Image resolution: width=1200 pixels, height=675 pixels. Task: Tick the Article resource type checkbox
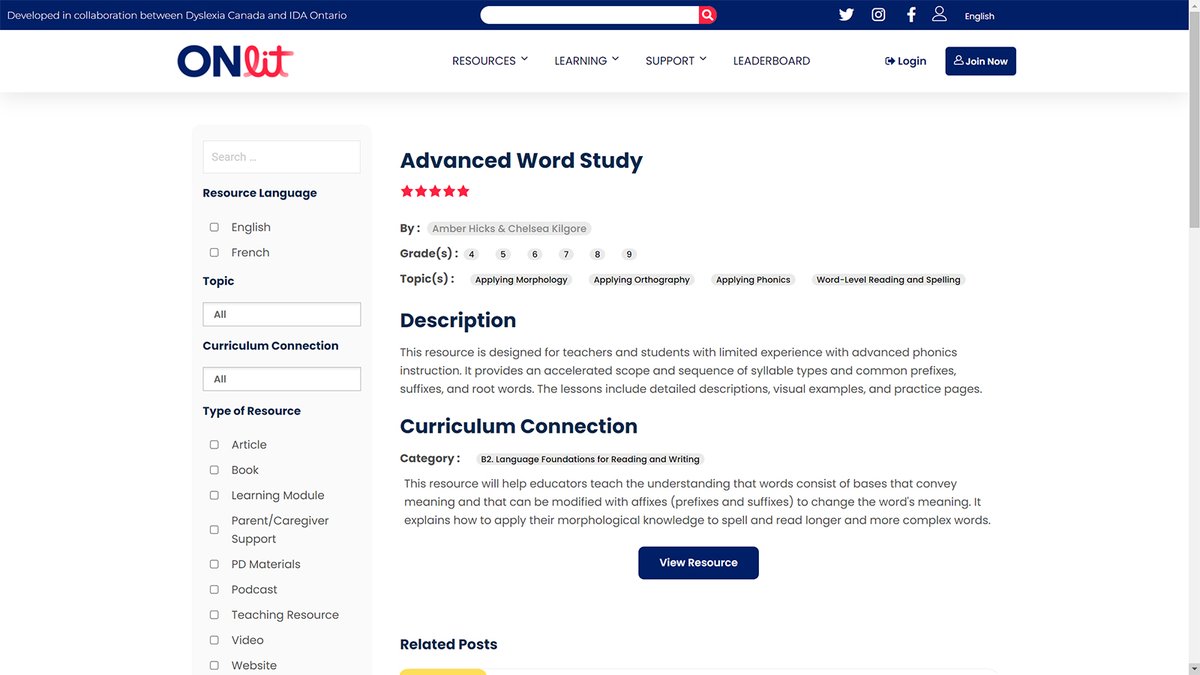214,444
